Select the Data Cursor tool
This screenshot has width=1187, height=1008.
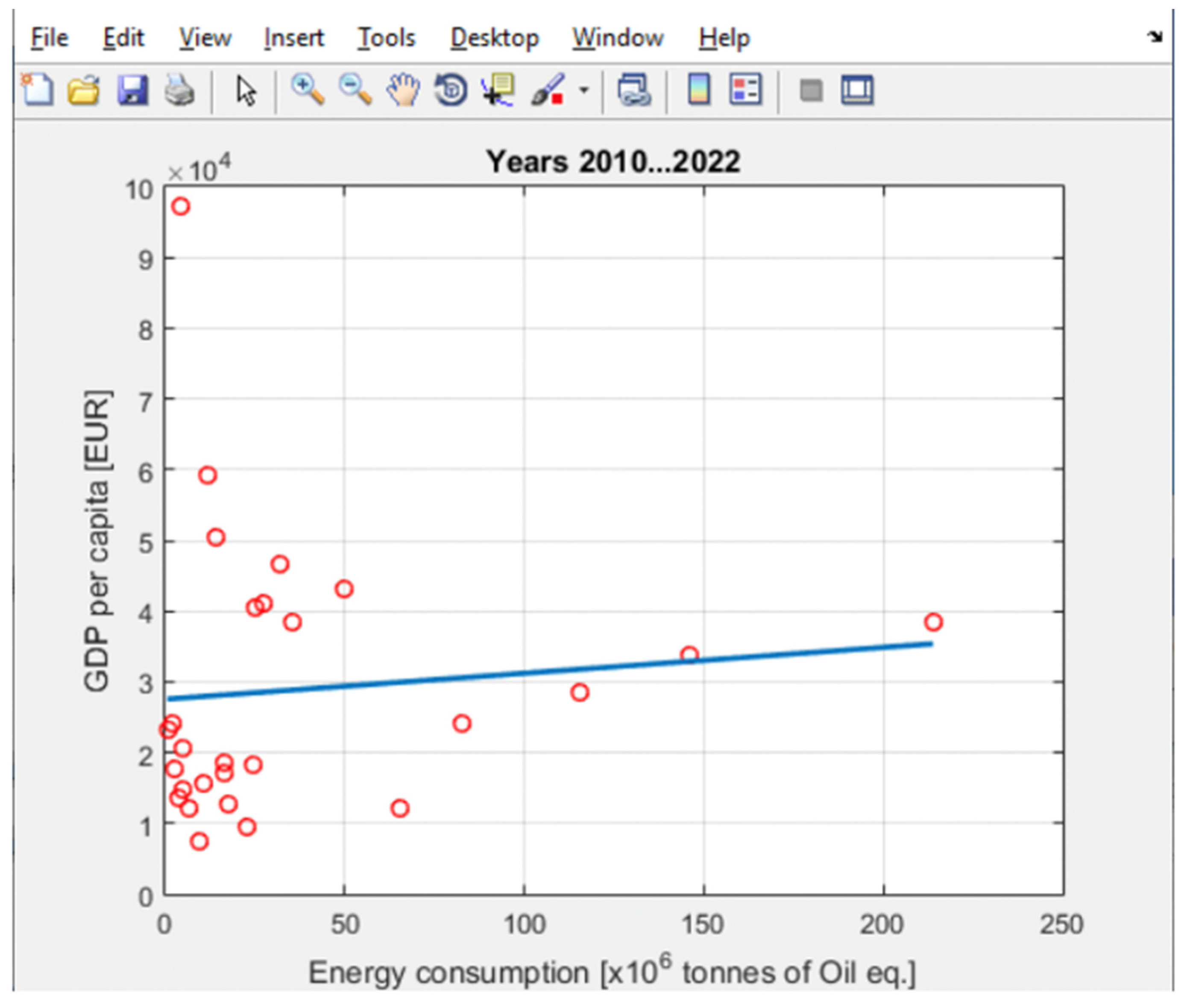498,90
